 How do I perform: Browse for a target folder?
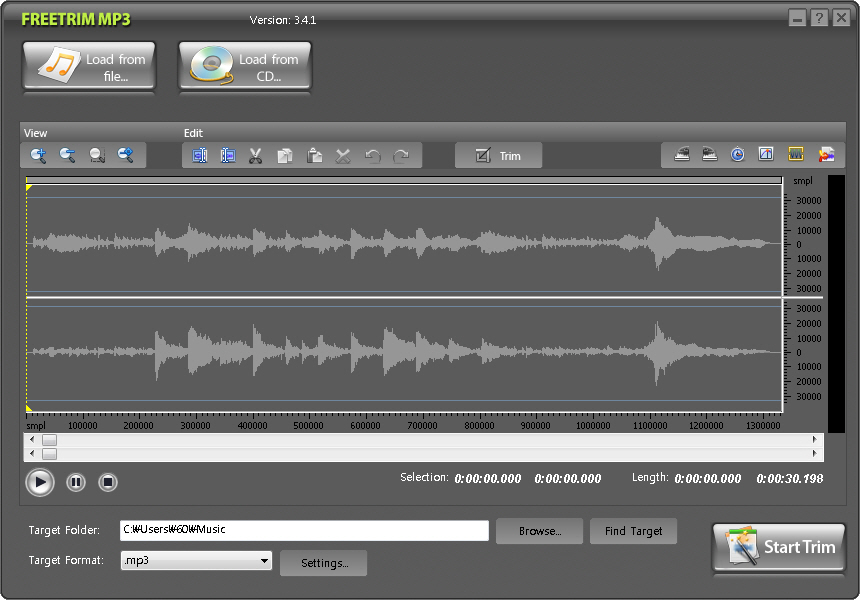[x=540, y=531]
